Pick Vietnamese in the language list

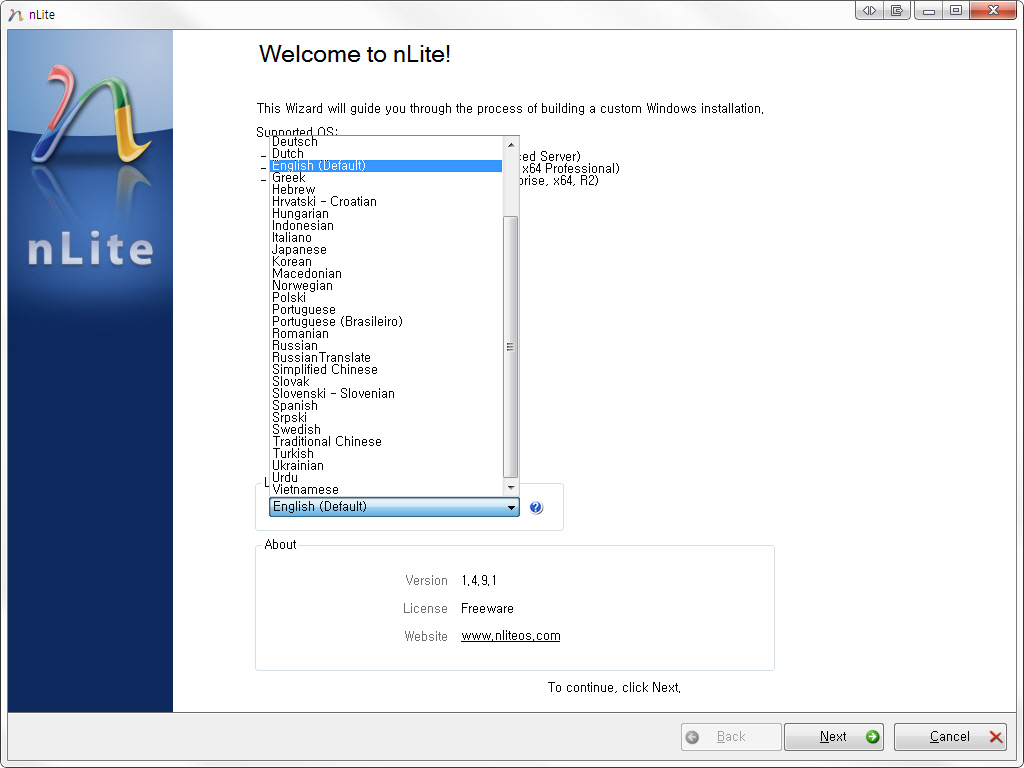point(386,489)
